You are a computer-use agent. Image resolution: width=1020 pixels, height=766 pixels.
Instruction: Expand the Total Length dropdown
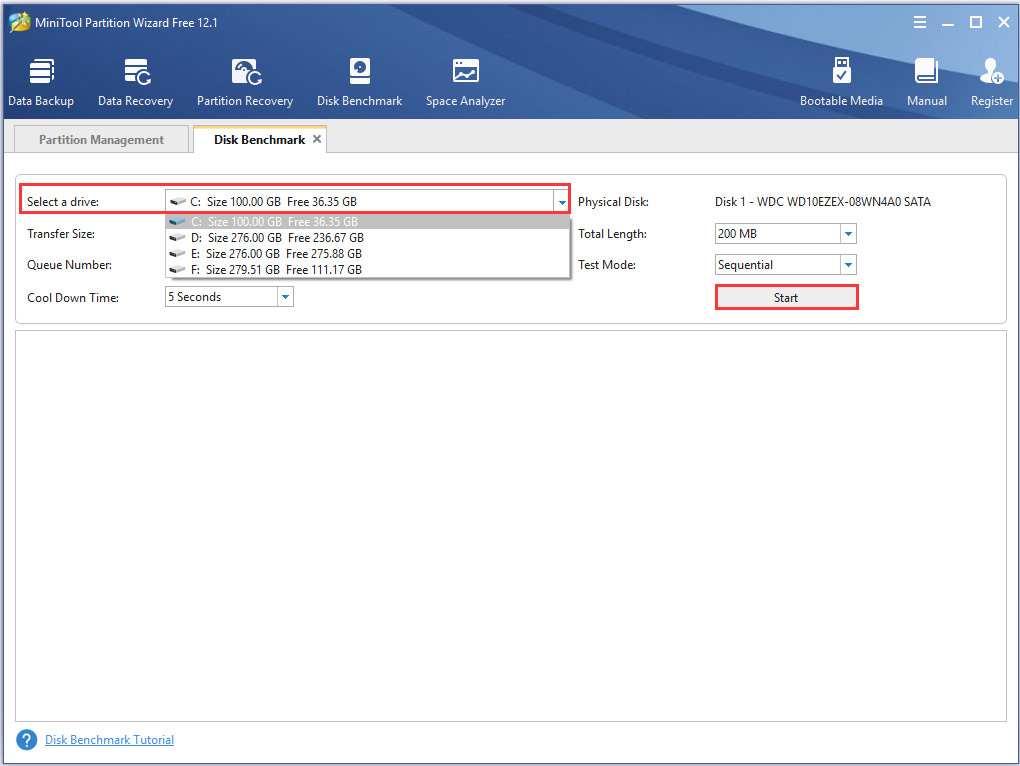[848, 234]
